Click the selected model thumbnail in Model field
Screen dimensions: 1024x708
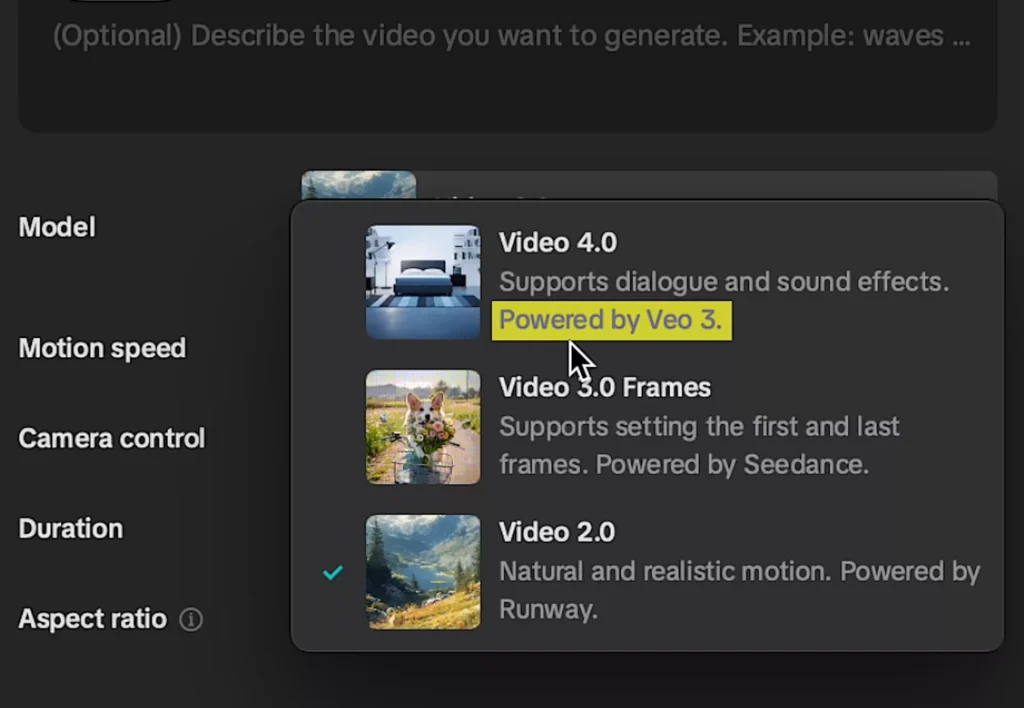pos(358,185)
